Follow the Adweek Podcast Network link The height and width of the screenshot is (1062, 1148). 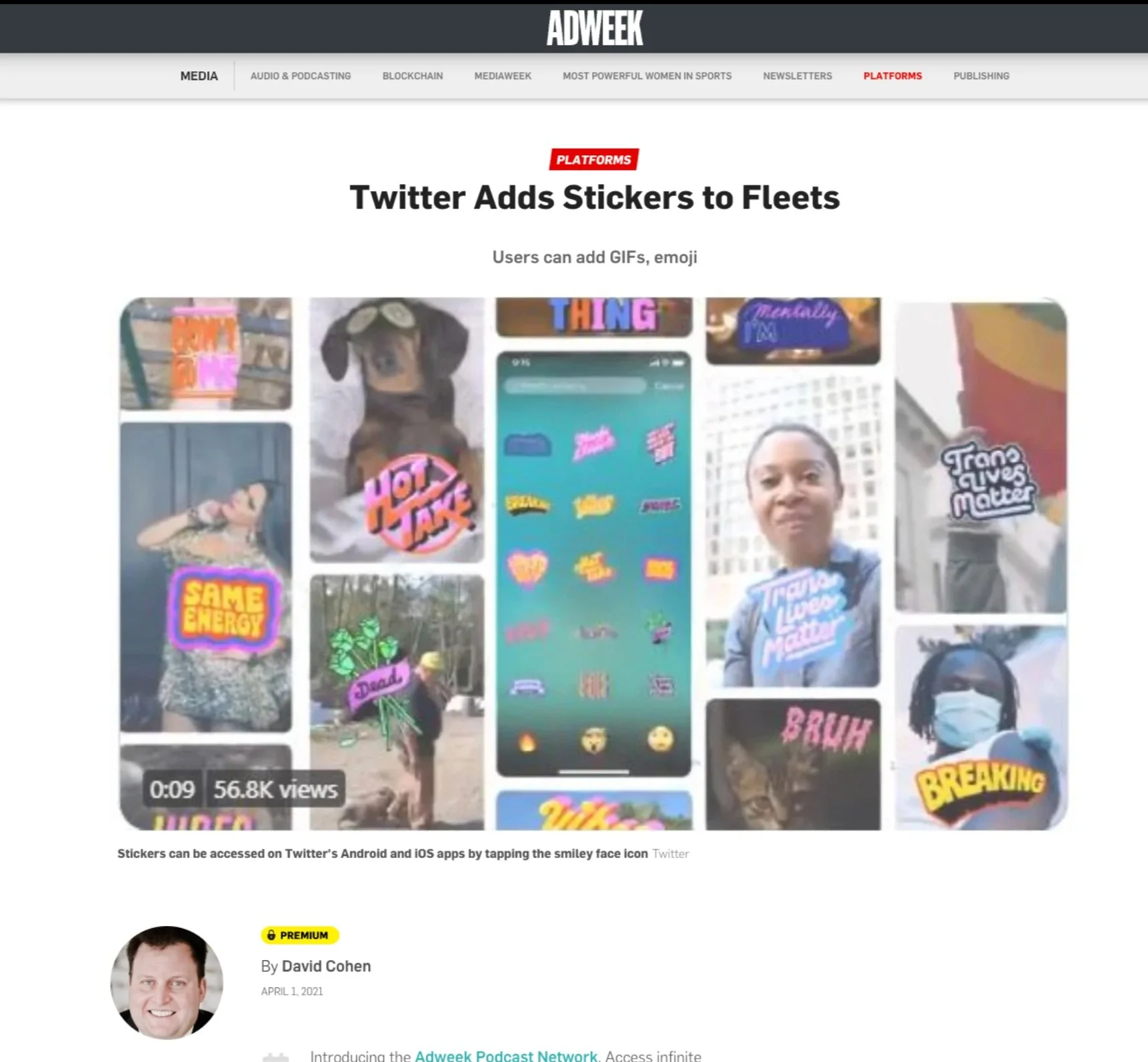point(506,1055)
